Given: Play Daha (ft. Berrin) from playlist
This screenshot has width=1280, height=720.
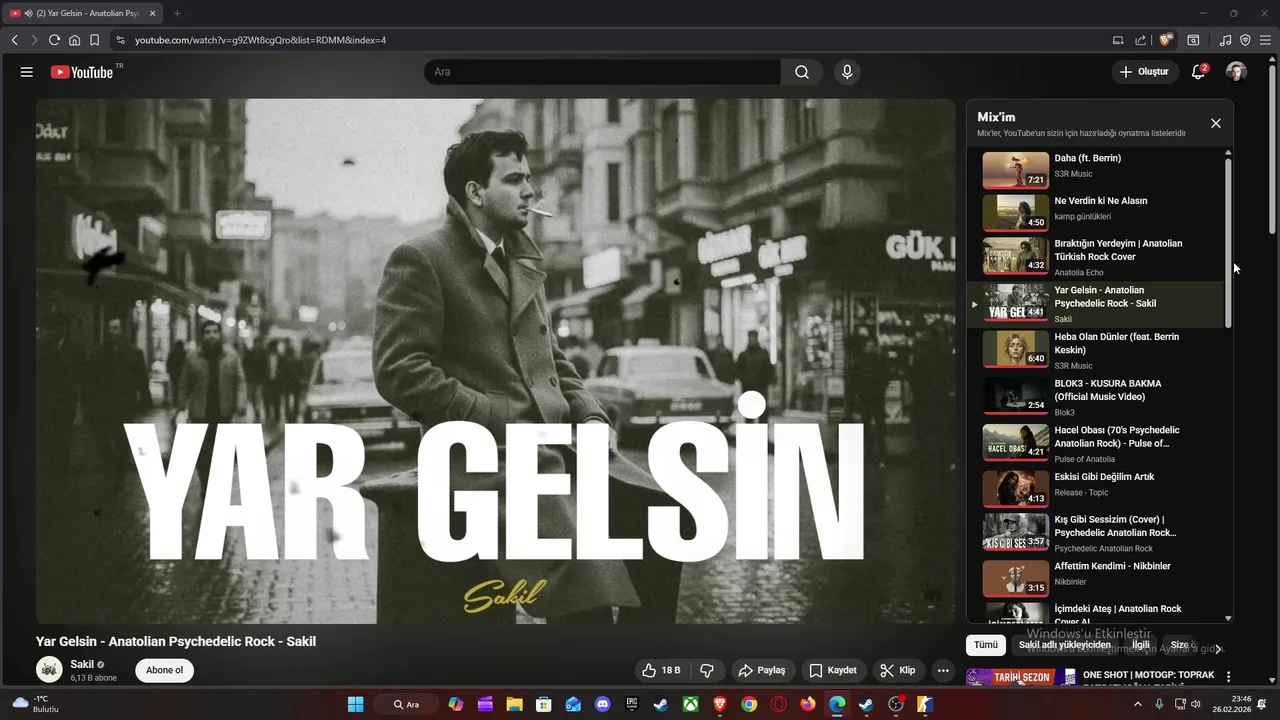Looking at the screenshot, I should 1095,169.
